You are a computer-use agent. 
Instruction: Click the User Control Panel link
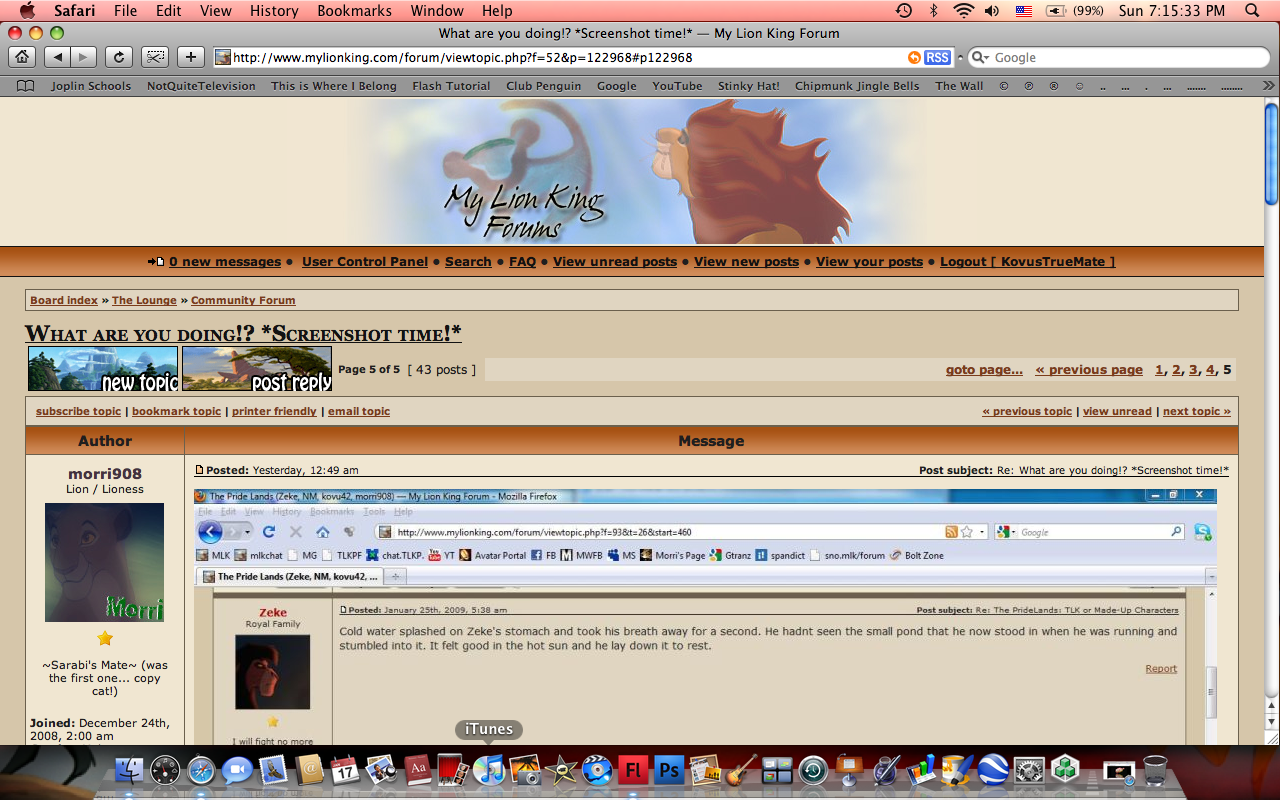(x=365, y=262)
